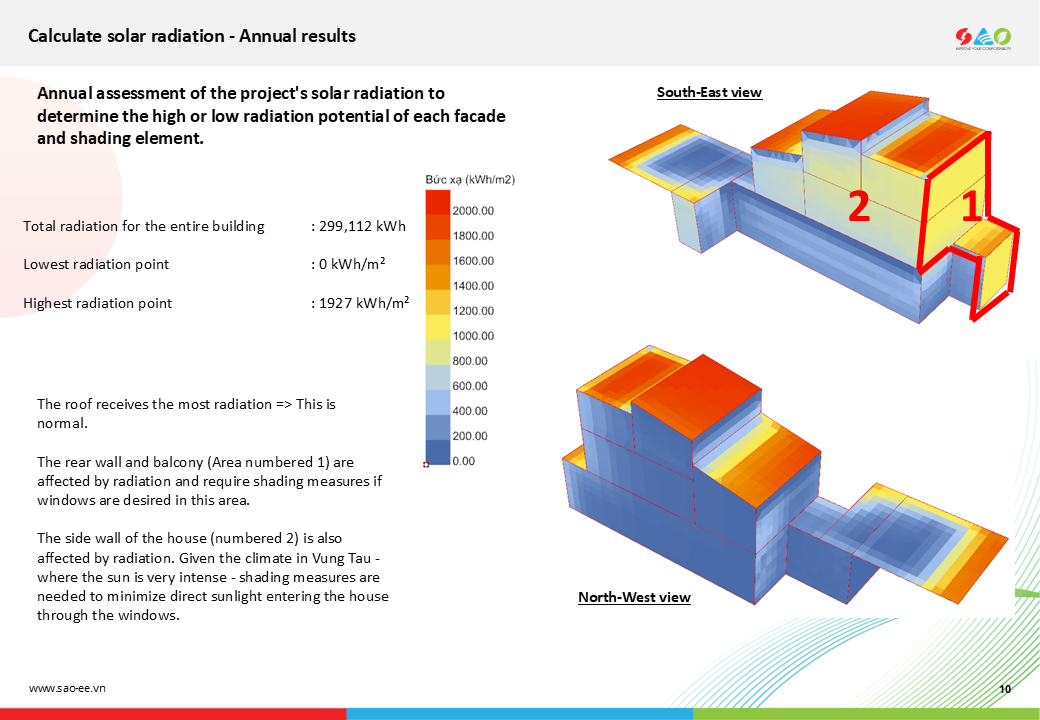Click the dark blue swatch at legend bottom
This screenshot has height=720, width=1040.
(x=438, y=452)
